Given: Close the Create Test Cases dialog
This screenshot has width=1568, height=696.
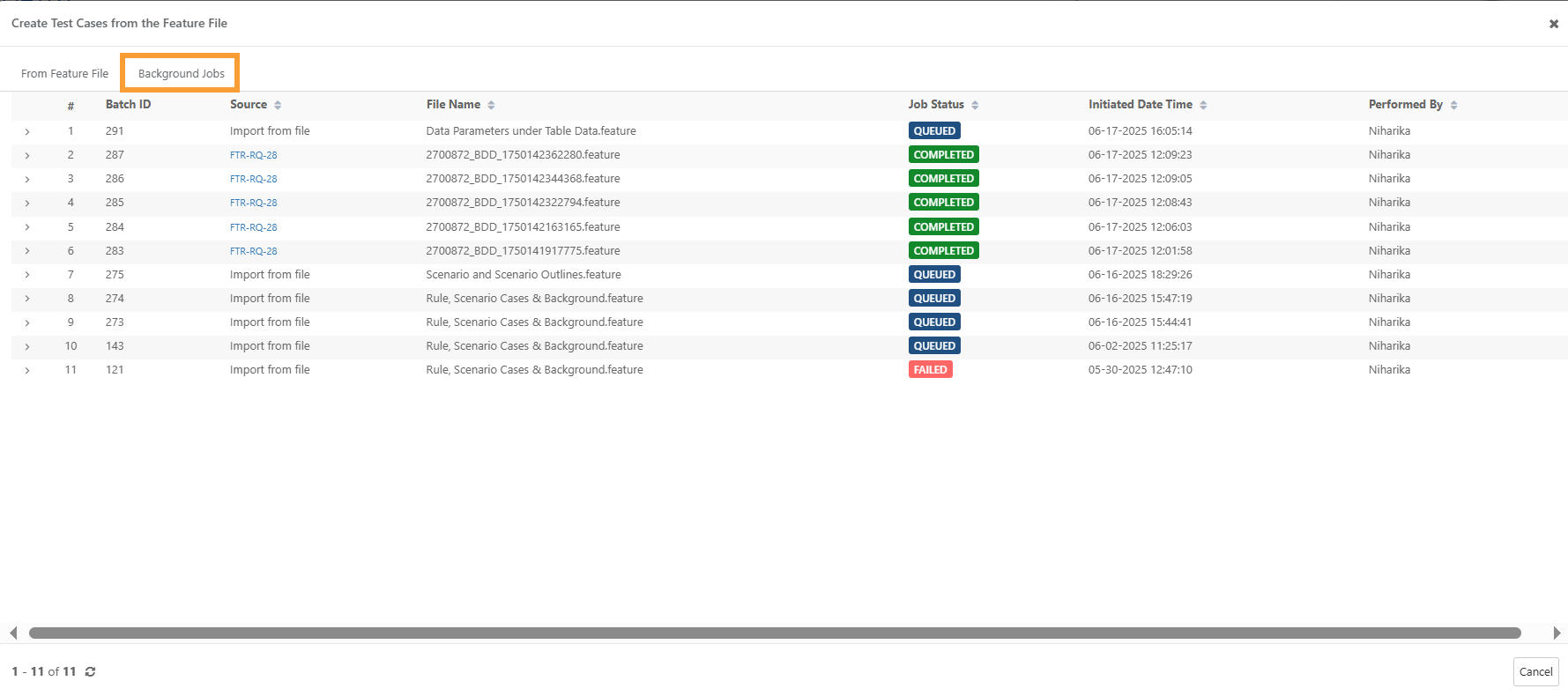Looking at the screenshot, I should tap(1553, 24).
